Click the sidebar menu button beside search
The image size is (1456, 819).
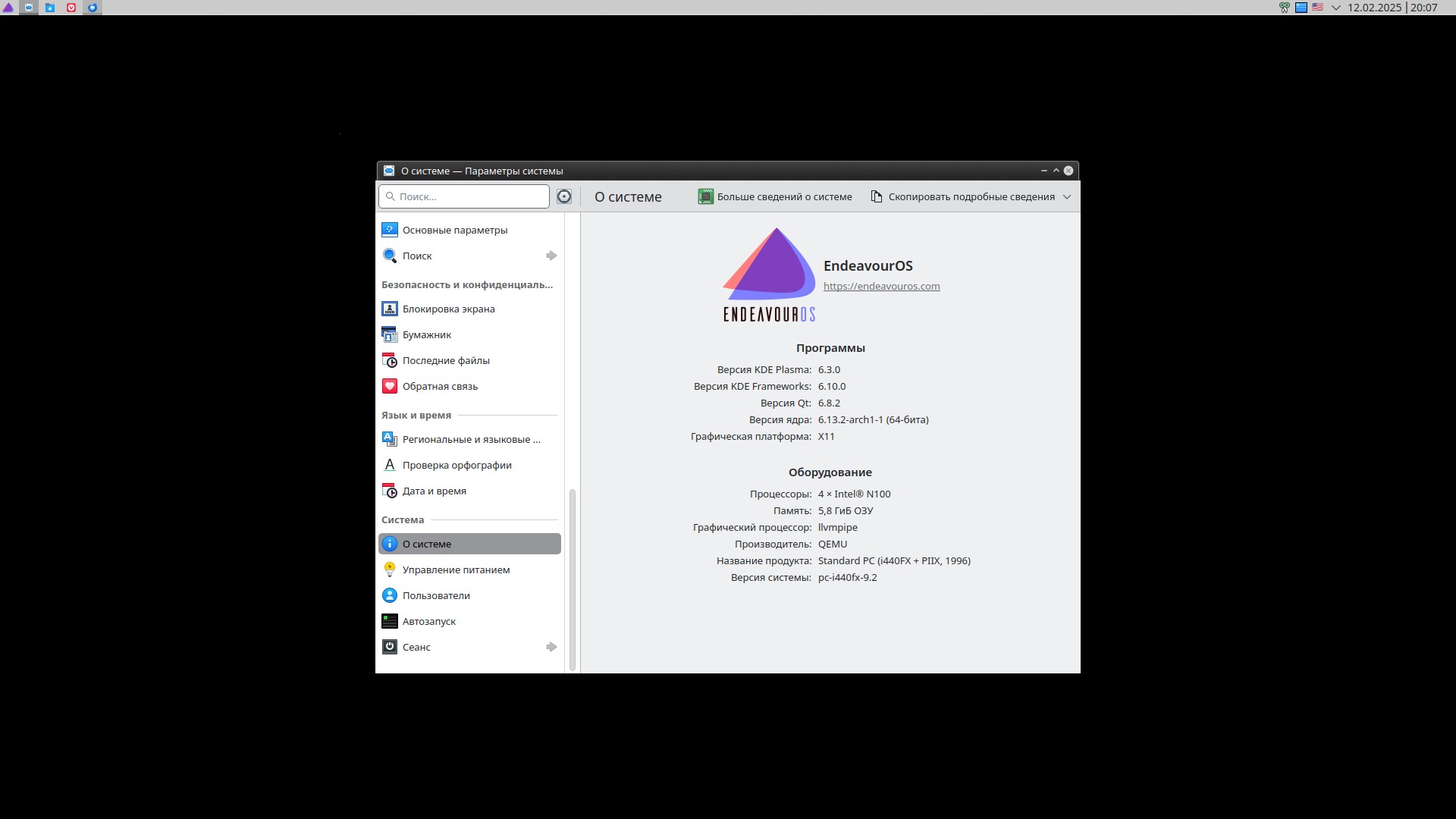click(564, 196)
